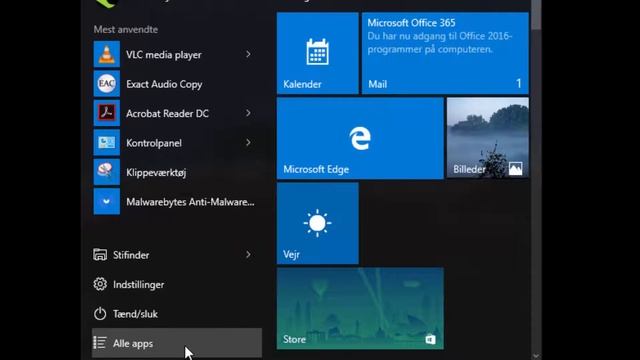640x360 pixels.
Task: Open the Kontrolpanel icon
Action: click(107, 142)
